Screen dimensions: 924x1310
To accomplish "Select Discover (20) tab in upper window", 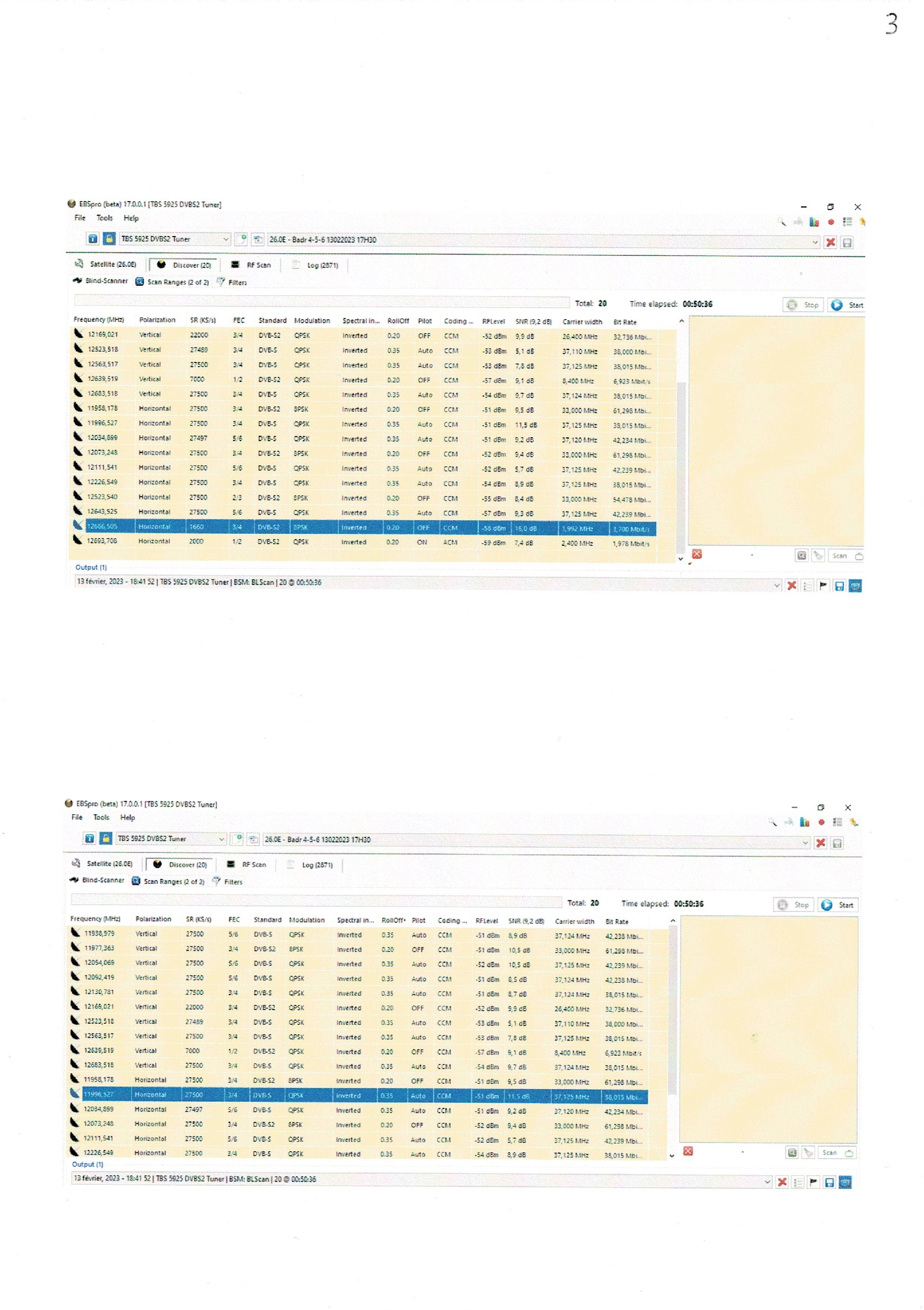I will coord(184,265).
